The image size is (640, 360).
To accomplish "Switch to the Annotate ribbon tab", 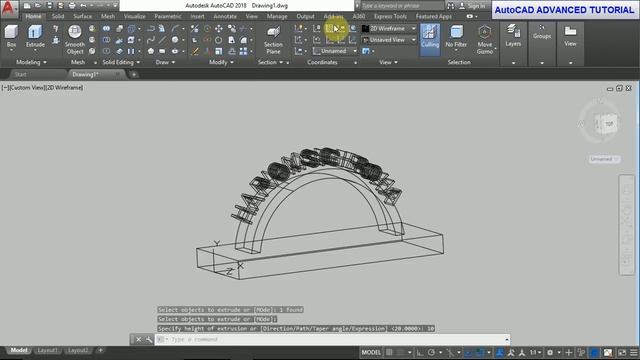I will 225,16.
